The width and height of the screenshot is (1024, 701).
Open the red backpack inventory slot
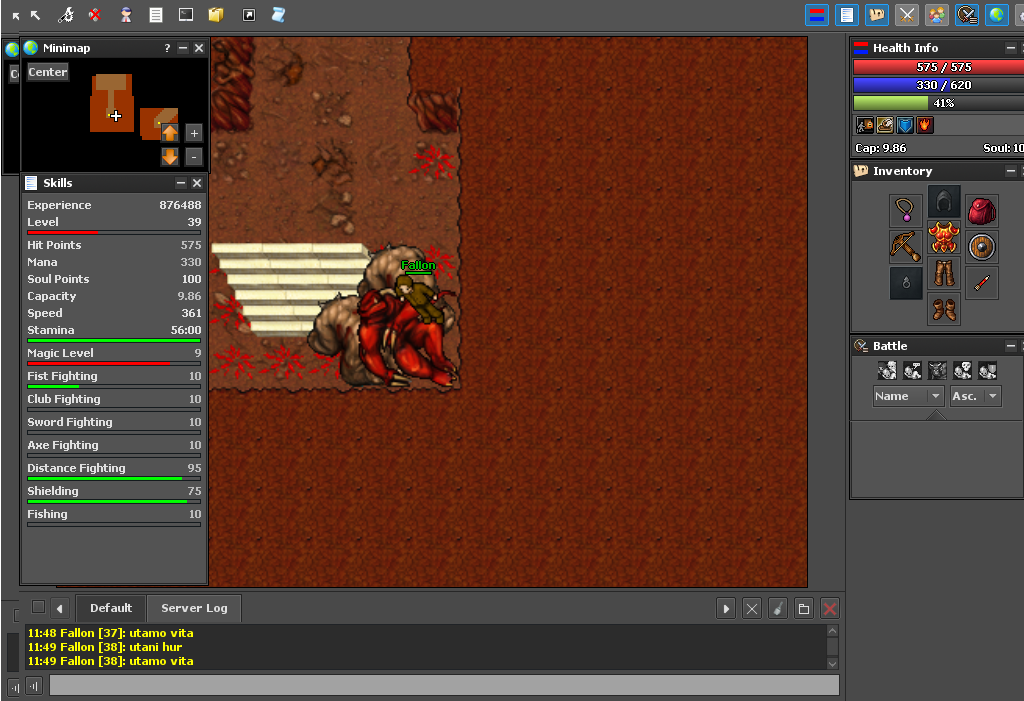pos(982,210)
